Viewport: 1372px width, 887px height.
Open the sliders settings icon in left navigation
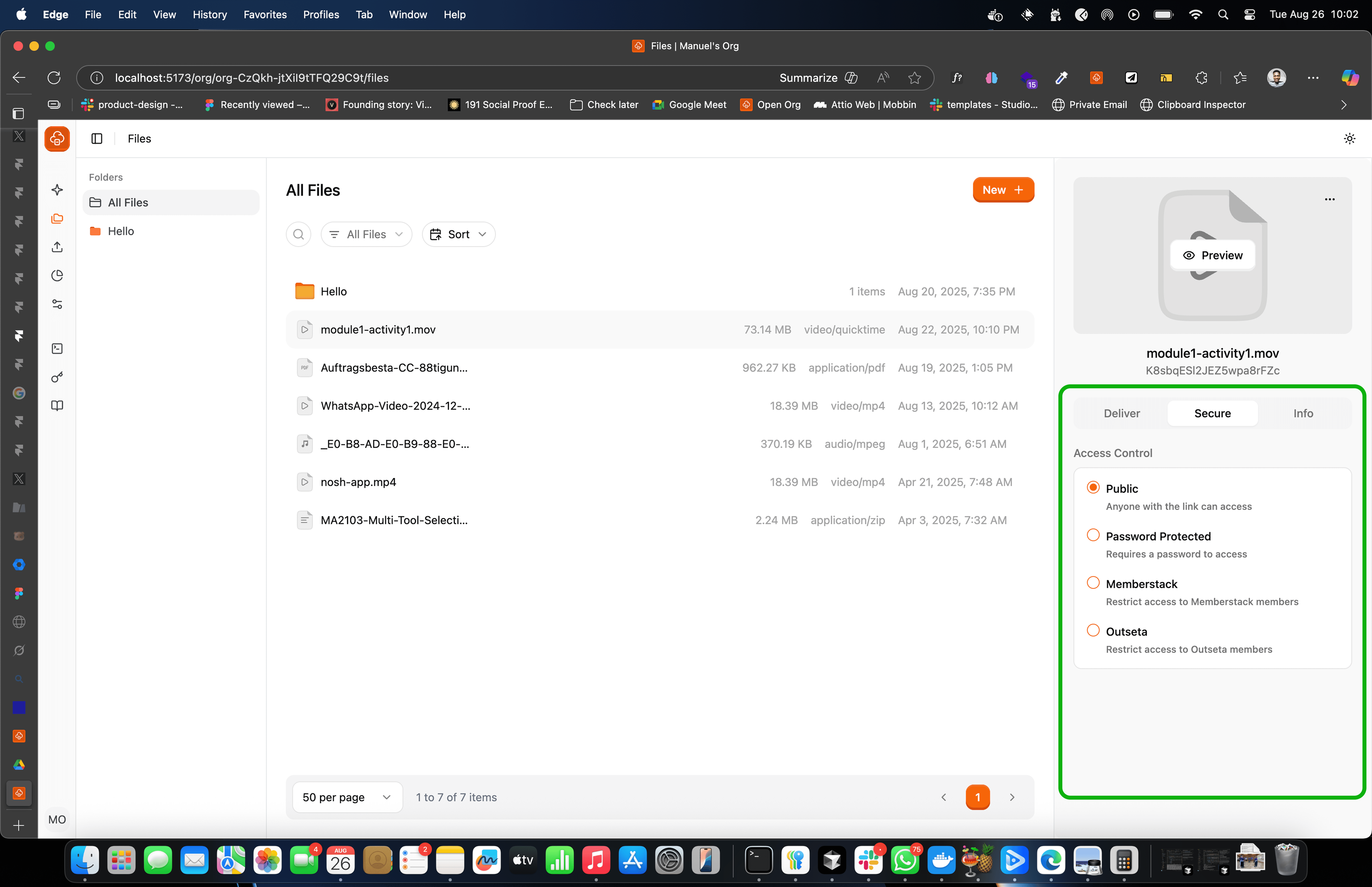[x=57, y=304]
